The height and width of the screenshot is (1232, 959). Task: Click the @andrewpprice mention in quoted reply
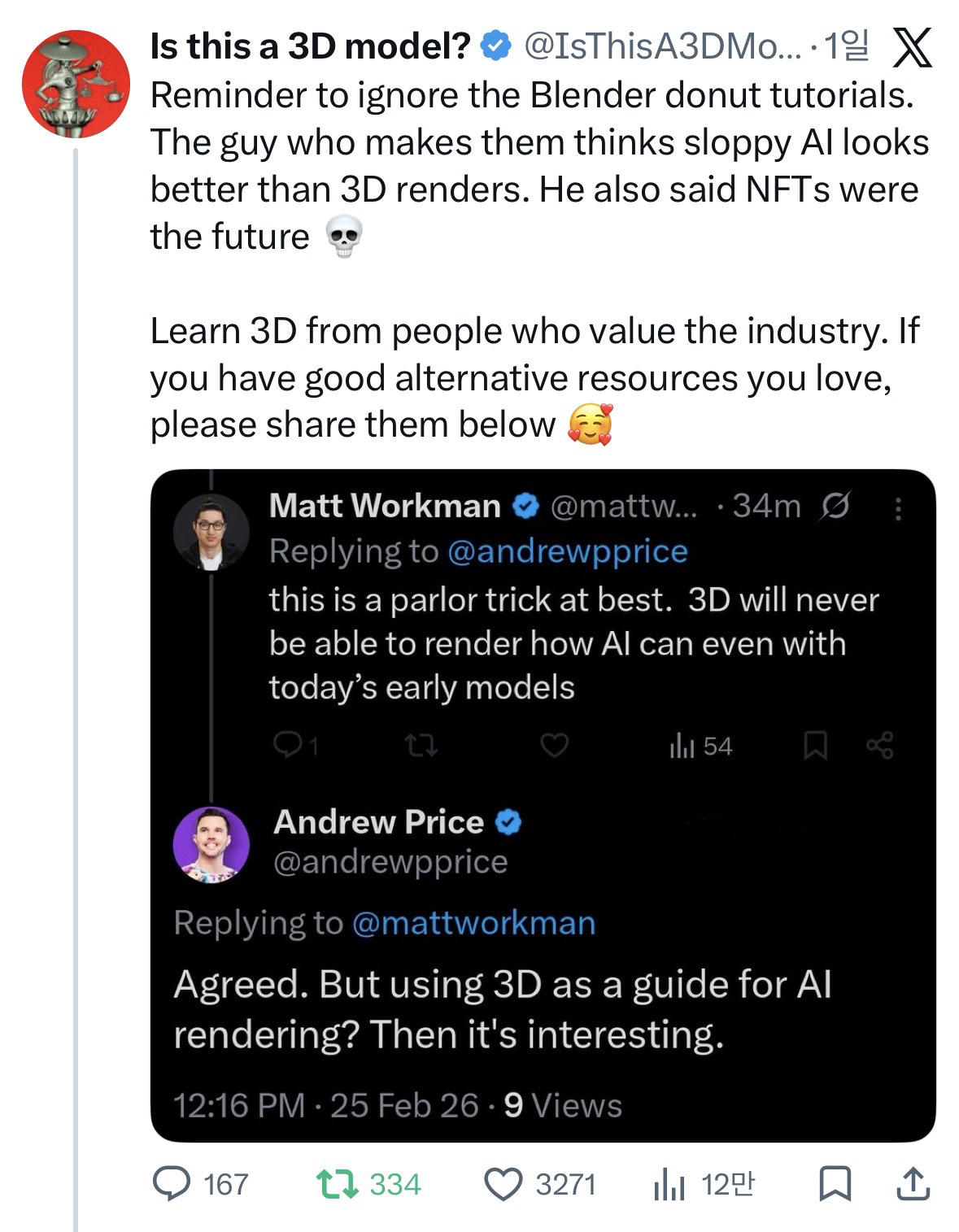point(567,551)
